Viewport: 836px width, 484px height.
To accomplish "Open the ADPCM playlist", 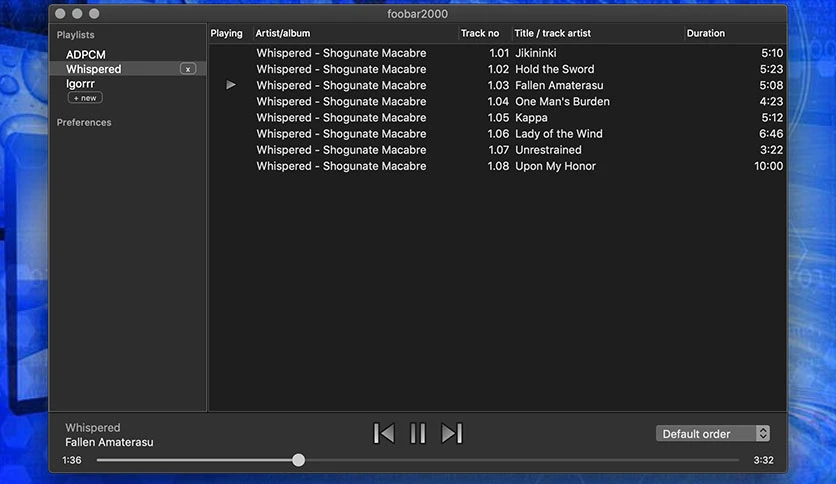I will [x=86, y=54].
